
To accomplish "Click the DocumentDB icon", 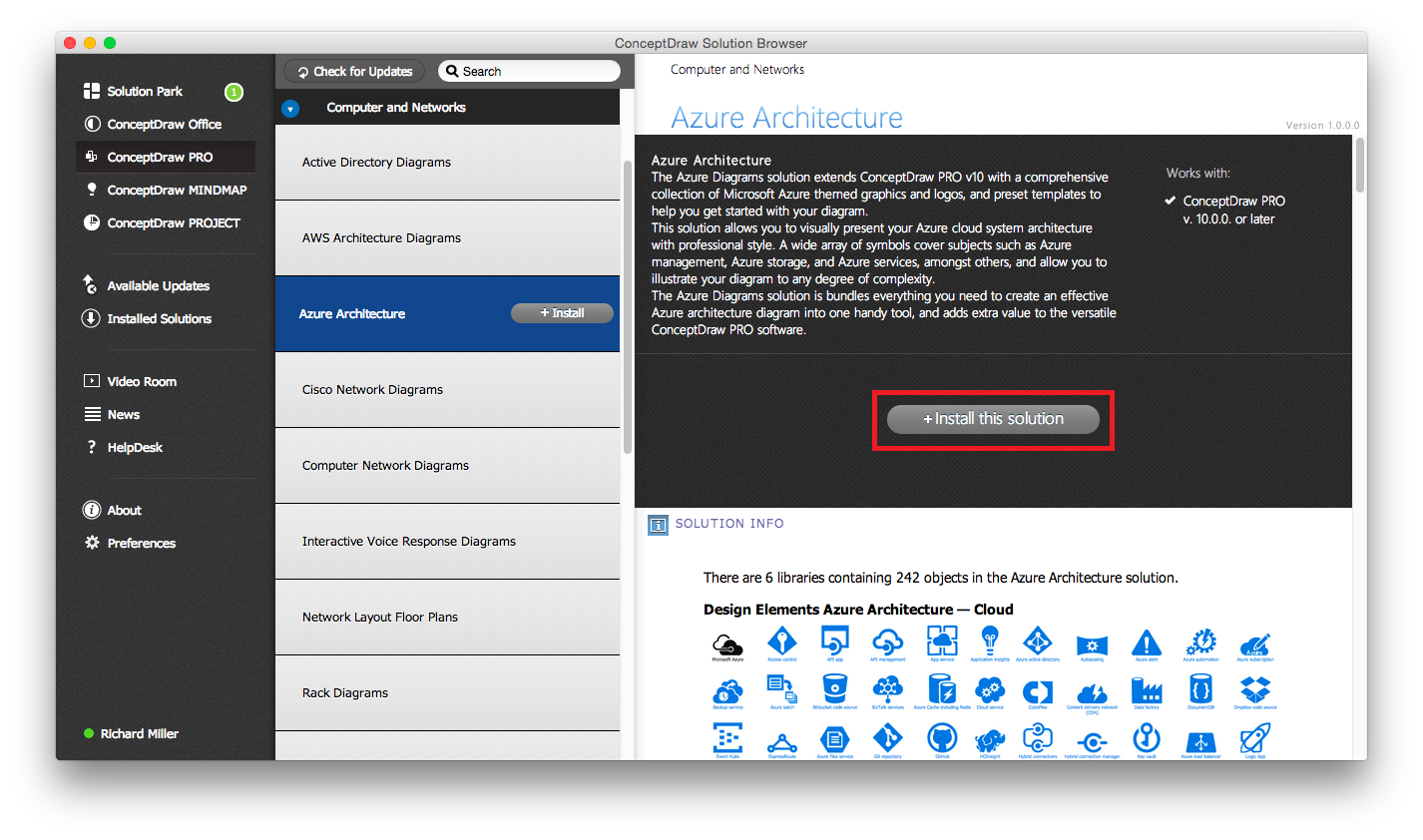I will (x=1201, y=691).
